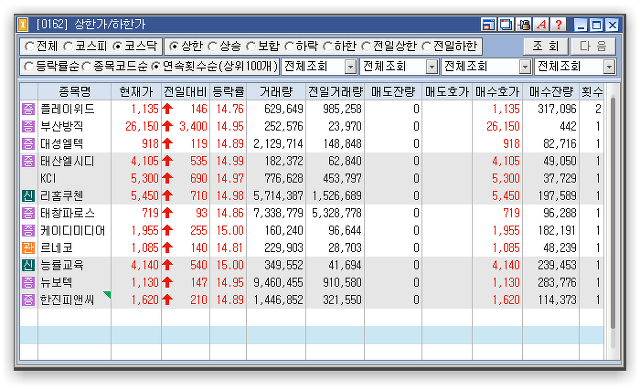Click the 증 badge beside 태창파로스
Image resolution: width=640 pixels, height=389 pixels.
click(x=28, y=213)
